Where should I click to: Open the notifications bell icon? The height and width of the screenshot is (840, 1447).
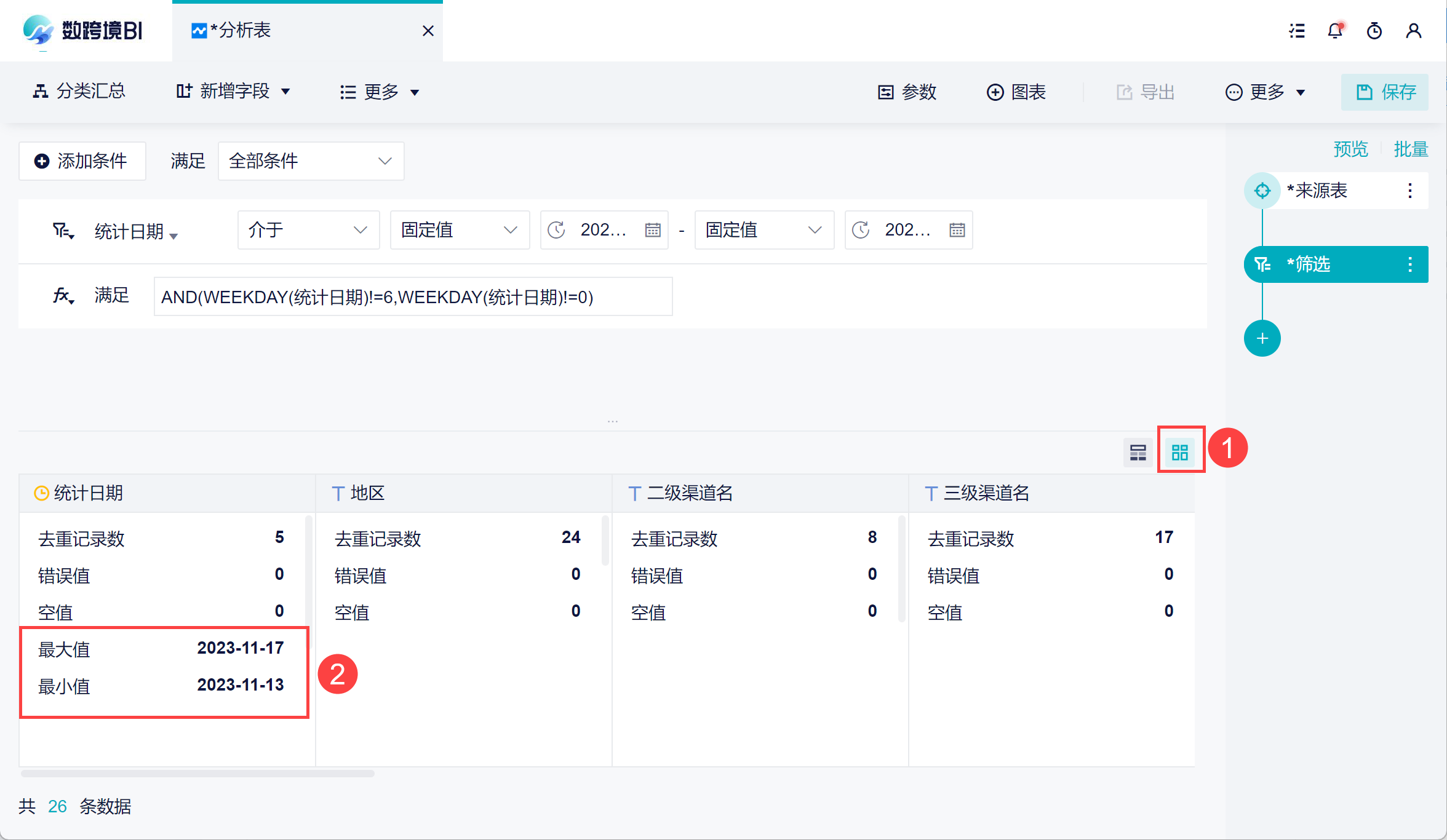(1334, 31)
